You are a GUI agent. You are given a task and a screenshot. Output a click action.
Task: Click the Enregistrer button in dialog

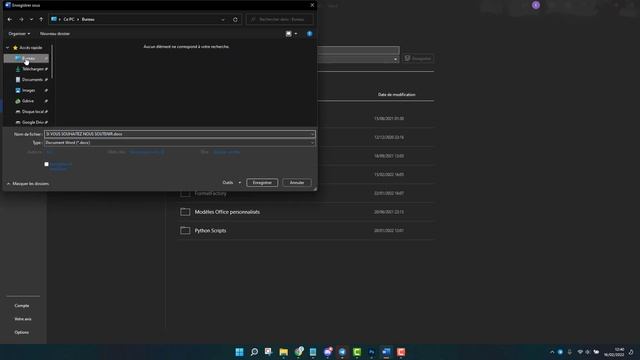pyautogui.click(x=262, y=182)
